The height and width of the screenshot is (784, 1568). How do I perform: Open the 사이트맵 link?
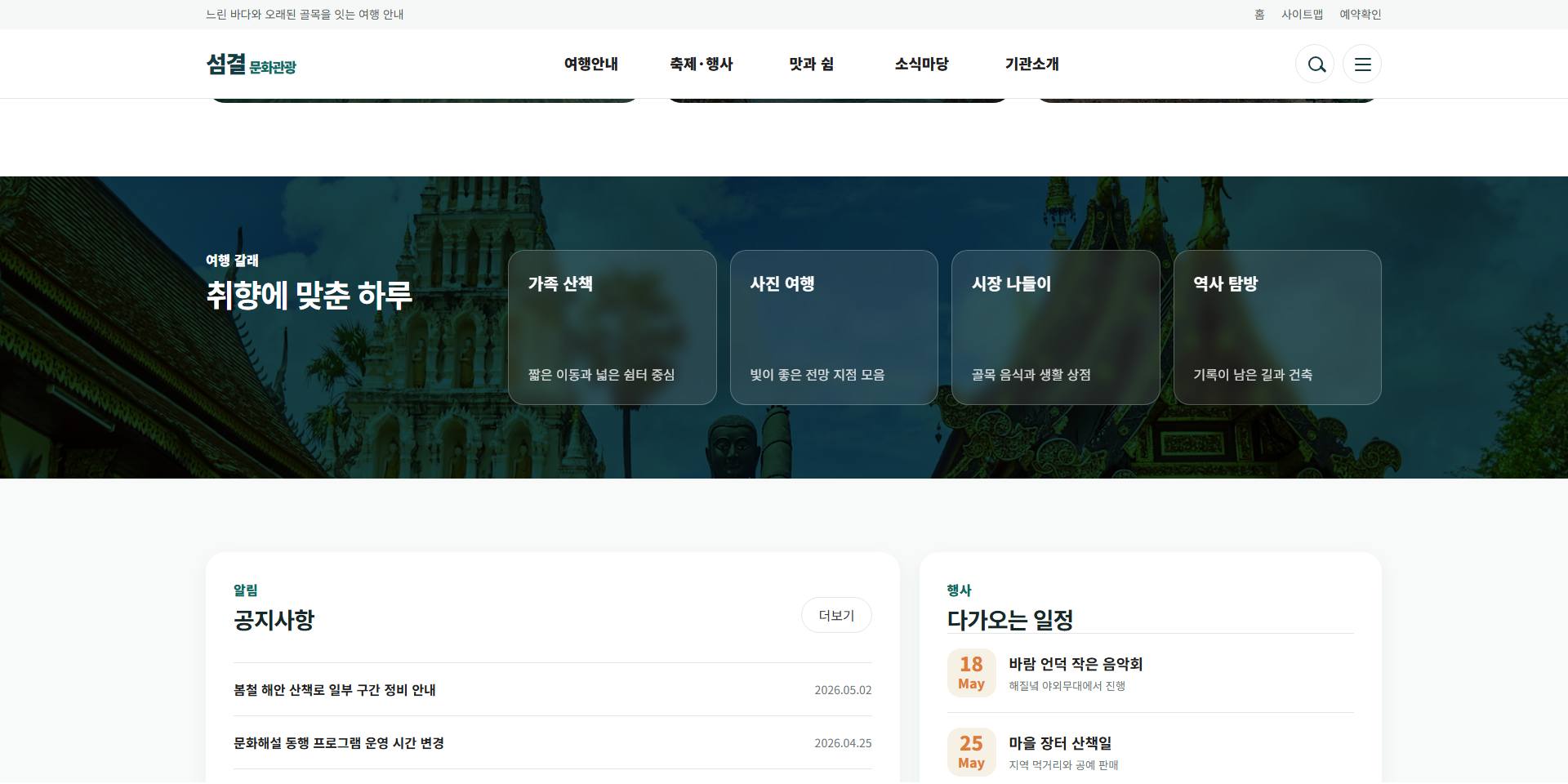click(1302, 15)
